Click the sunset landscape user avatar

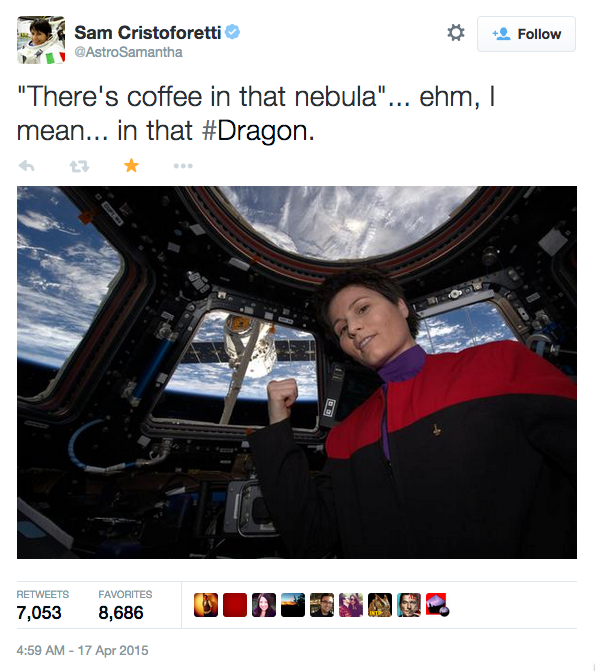(x=293, y=605)
